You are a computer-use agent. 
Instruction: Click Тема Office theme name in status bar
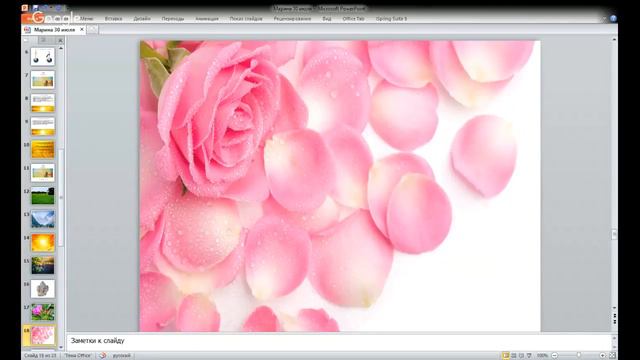click(78, 356)
